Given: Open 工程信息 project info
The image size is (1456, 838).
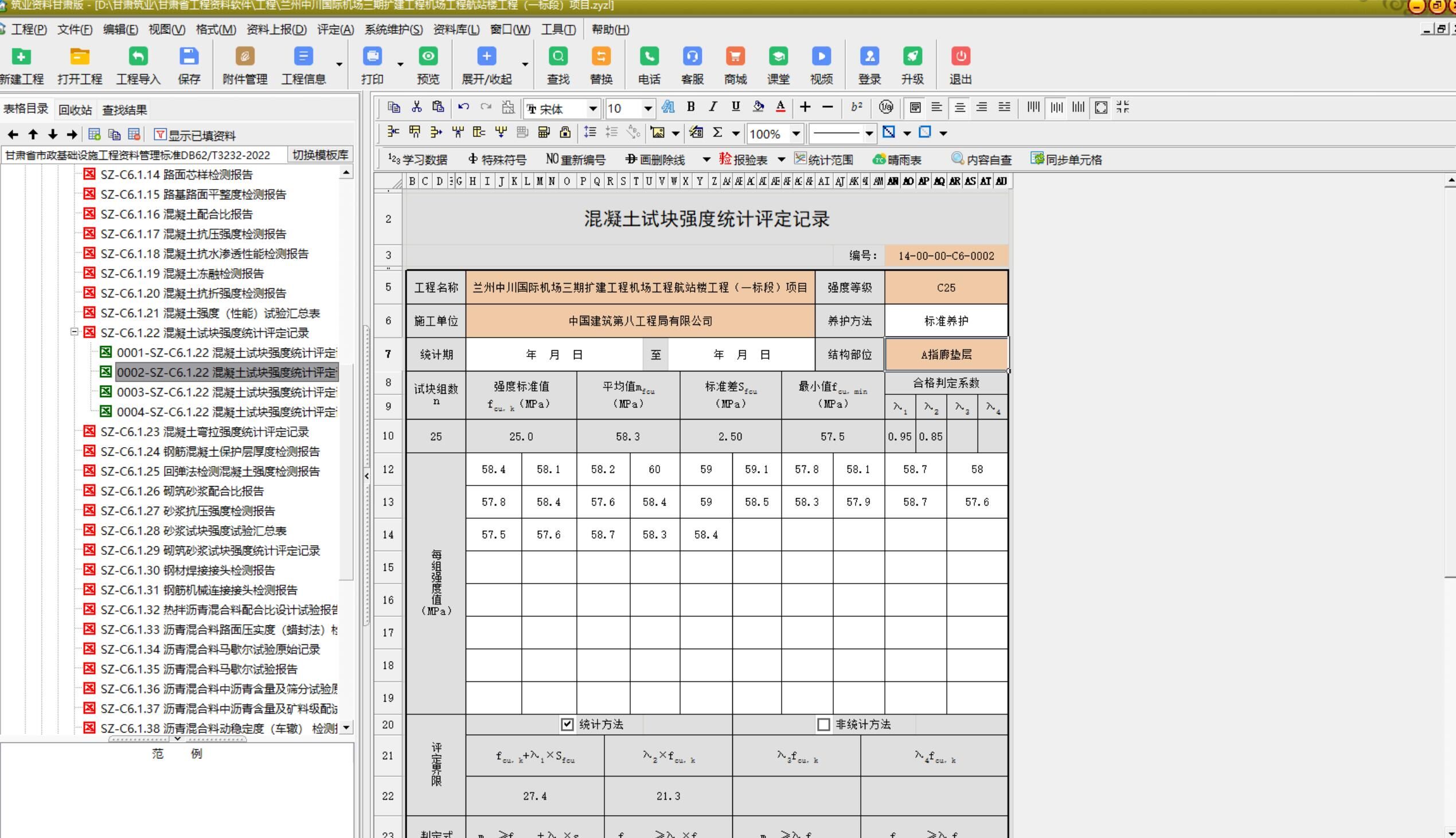Looking at the screenshot, I should (x=303, y=56).
